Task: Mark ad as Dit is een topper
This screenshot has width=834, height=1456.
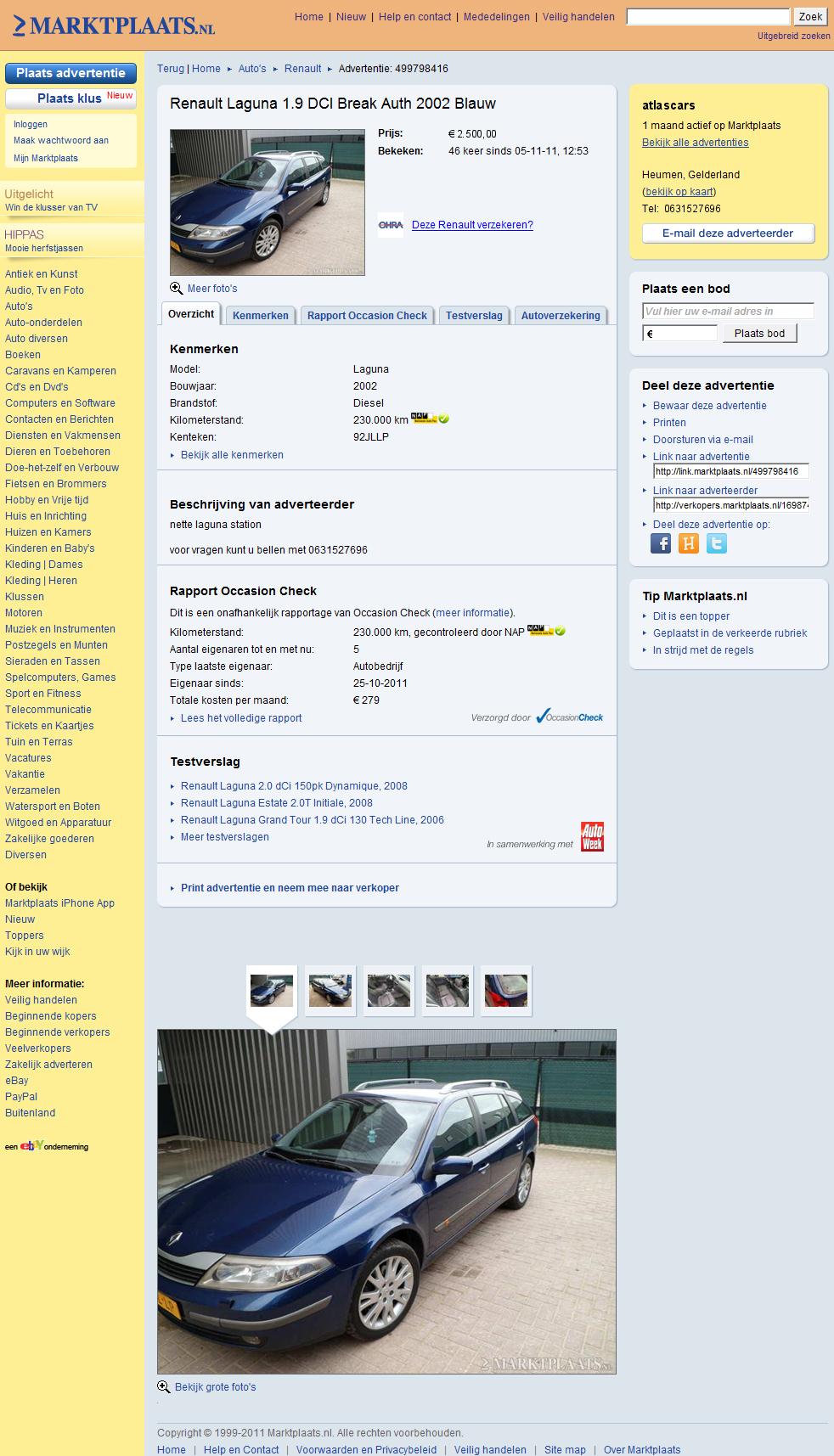Action: coord(691,616)
